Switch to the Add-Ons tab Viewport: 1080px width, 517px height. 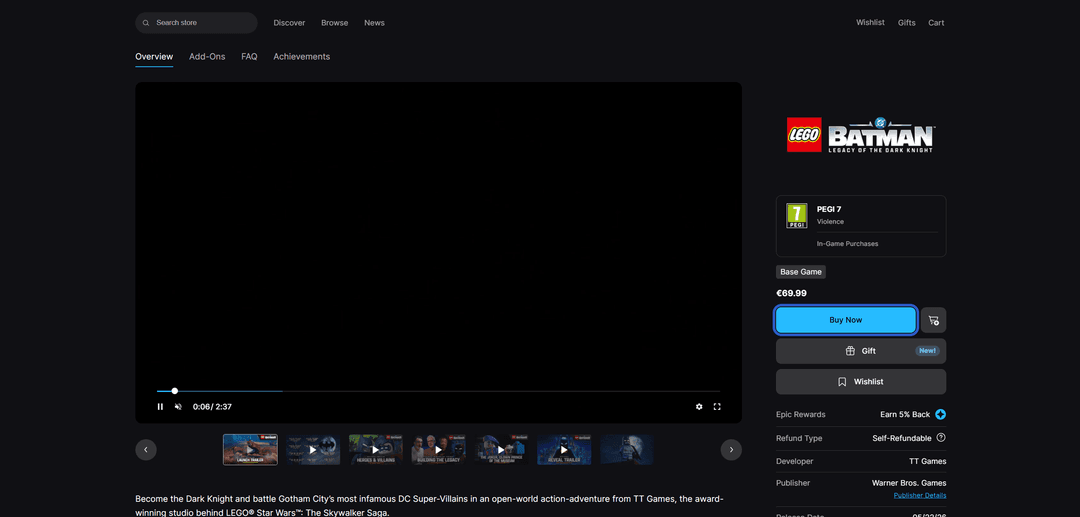[x=207, y=56]
